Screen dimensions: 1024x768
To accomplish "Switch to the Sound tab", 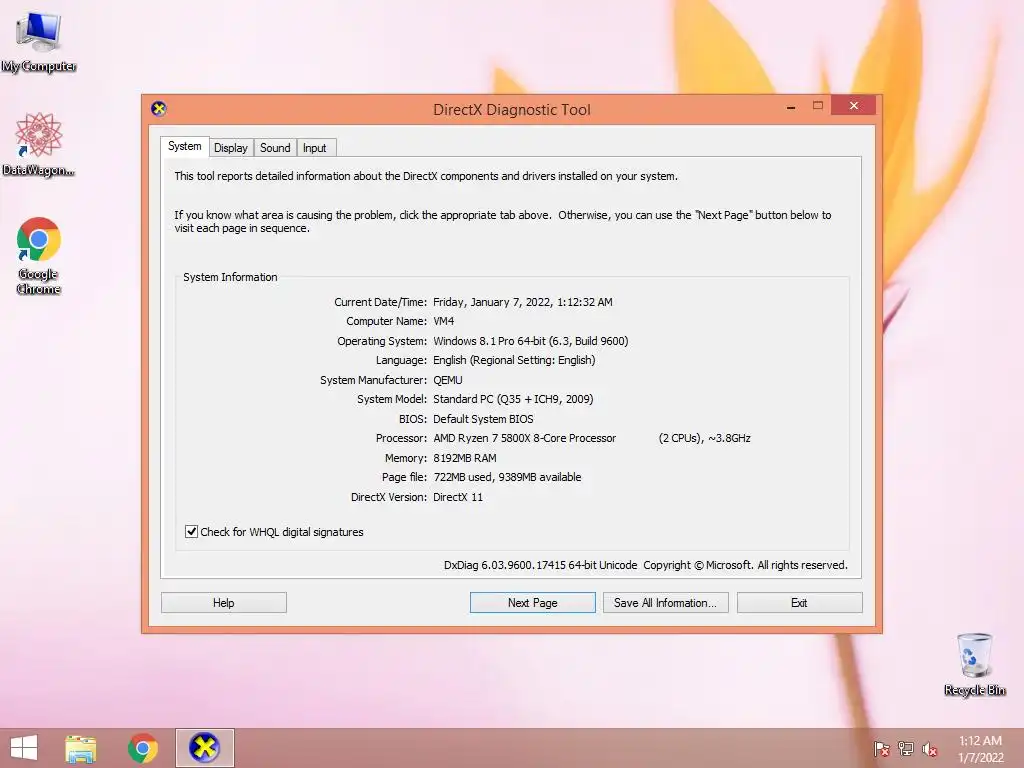I will point(275,148).
